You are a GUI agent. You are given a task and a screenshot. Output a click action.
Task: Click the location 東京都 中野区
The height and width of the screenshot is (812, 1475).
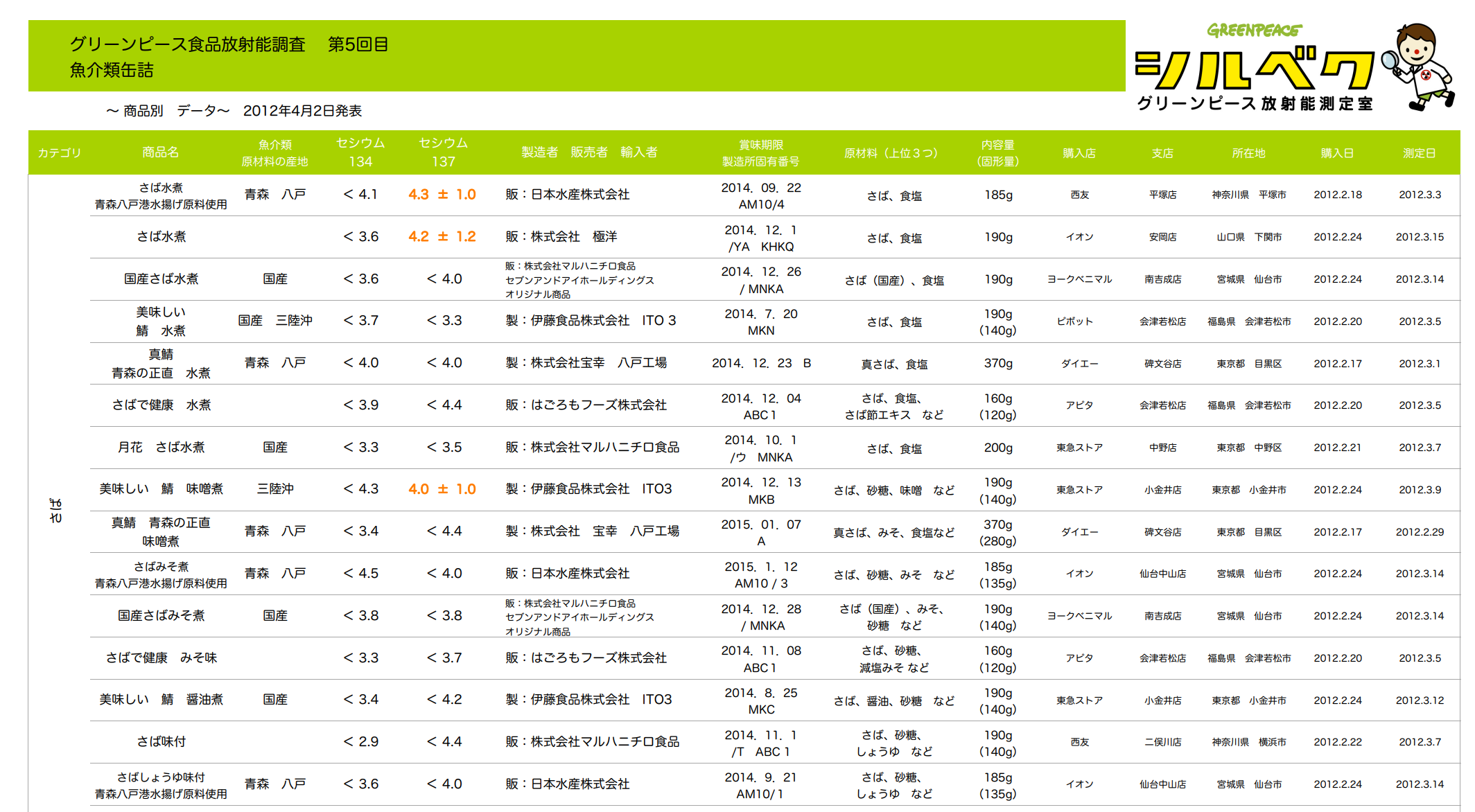1249,448
